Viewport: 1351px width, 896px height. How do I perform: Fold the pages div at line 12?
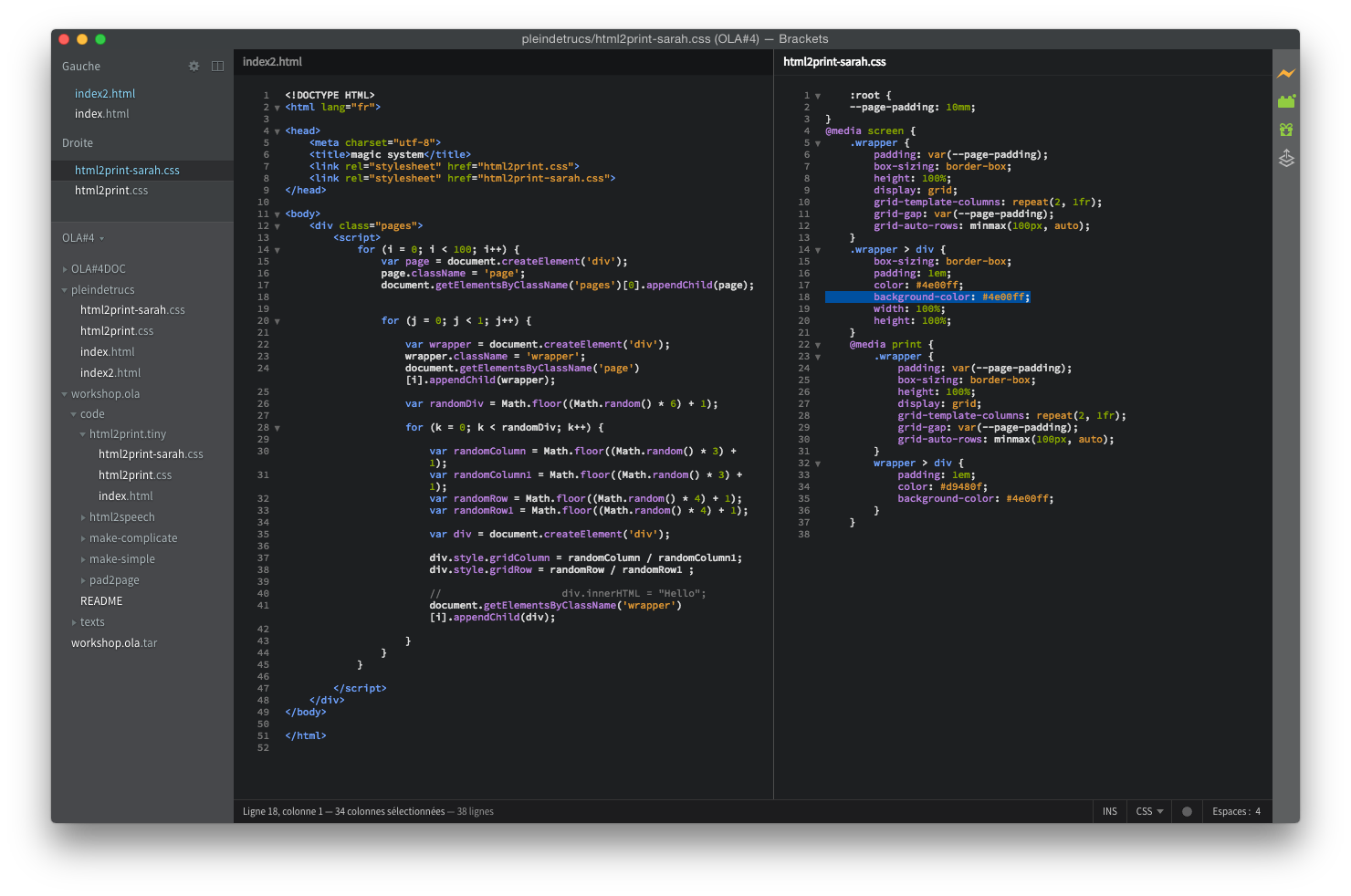click(x=278, y=226)
